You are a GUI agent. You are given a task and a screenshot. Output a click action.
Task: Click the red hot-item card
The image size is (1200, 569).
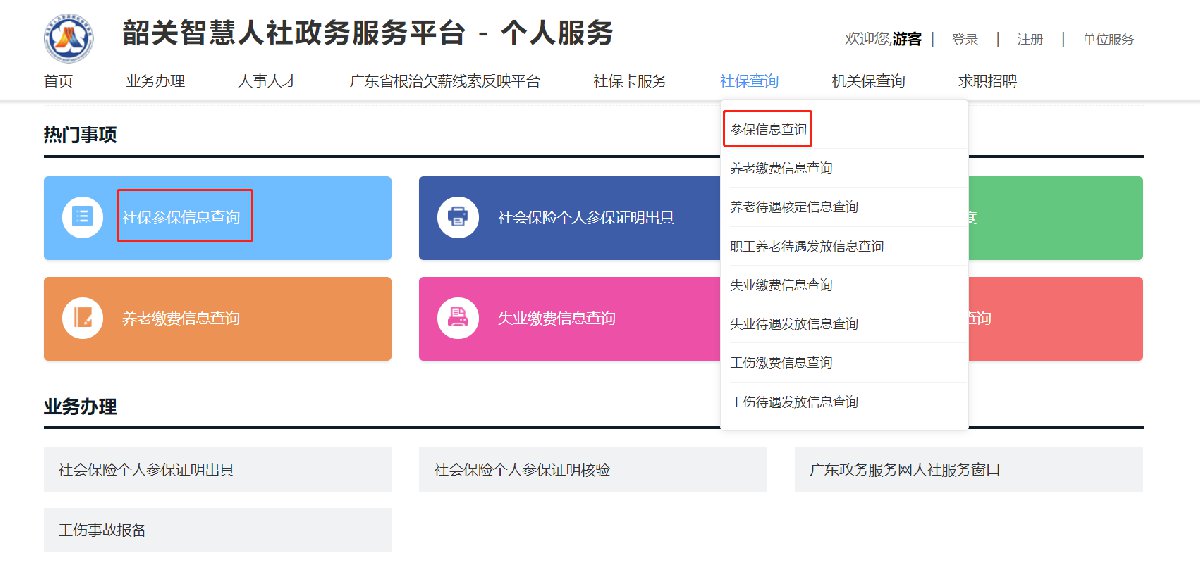pyautogui.click(x=1055, y=318)
